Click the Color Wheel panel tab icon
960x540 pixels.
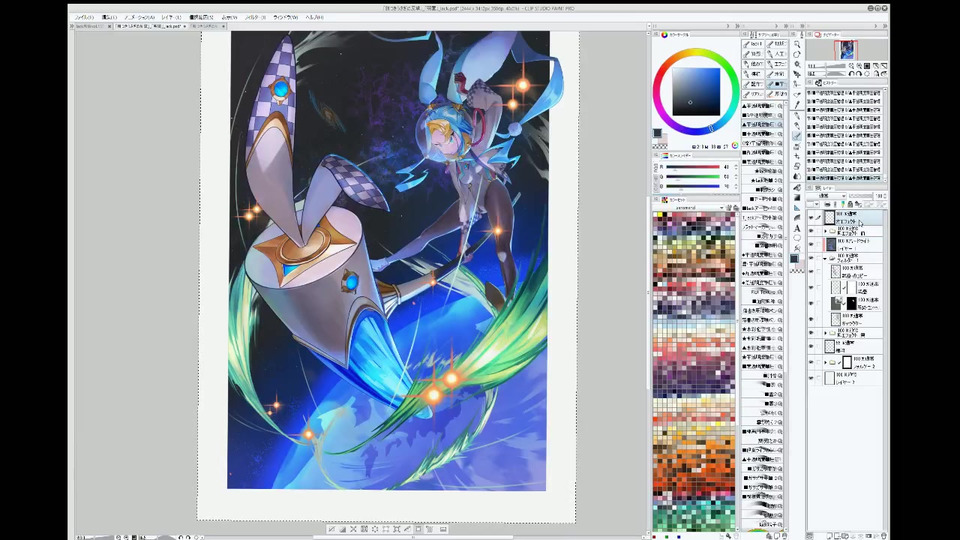pyautogui.click(x=664, y=35)
